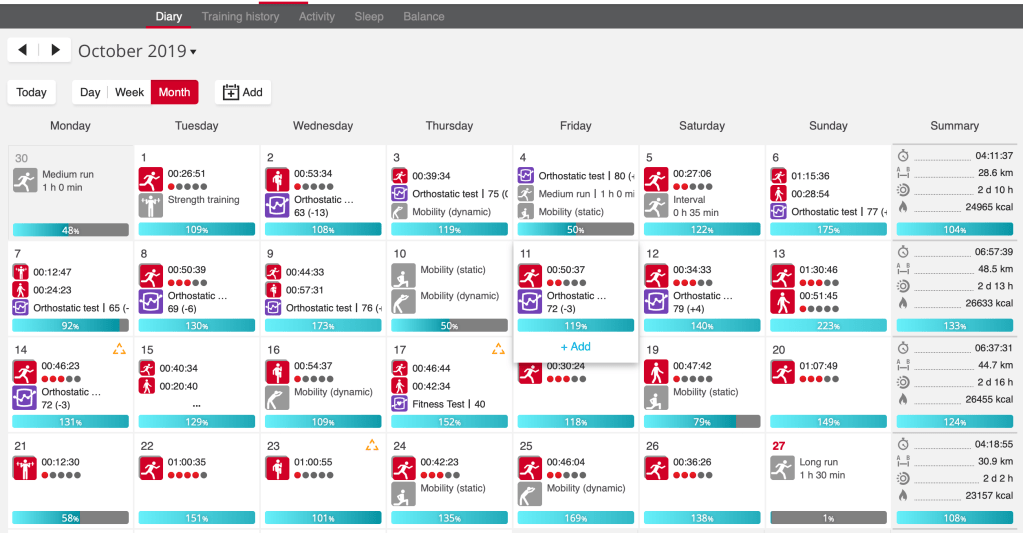Open the strength training icon on October 1

(151, 205)
